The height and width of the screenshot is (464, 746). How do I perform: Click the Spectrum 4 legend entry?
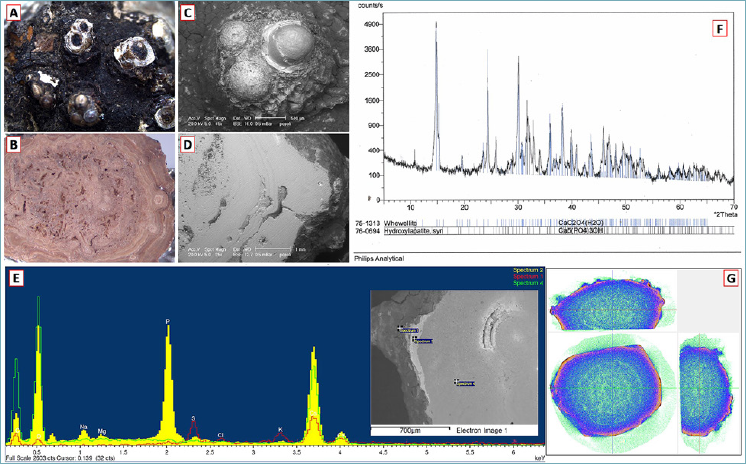(528, 283)
